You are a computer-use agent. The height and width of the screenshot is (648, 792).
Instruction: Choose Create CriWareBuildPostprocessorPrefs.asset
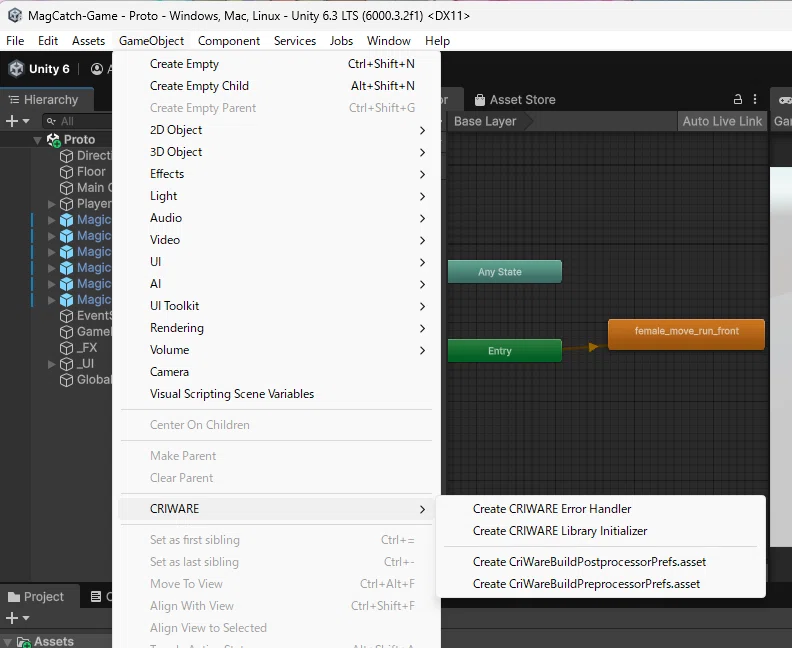click(x=601, y=562)
